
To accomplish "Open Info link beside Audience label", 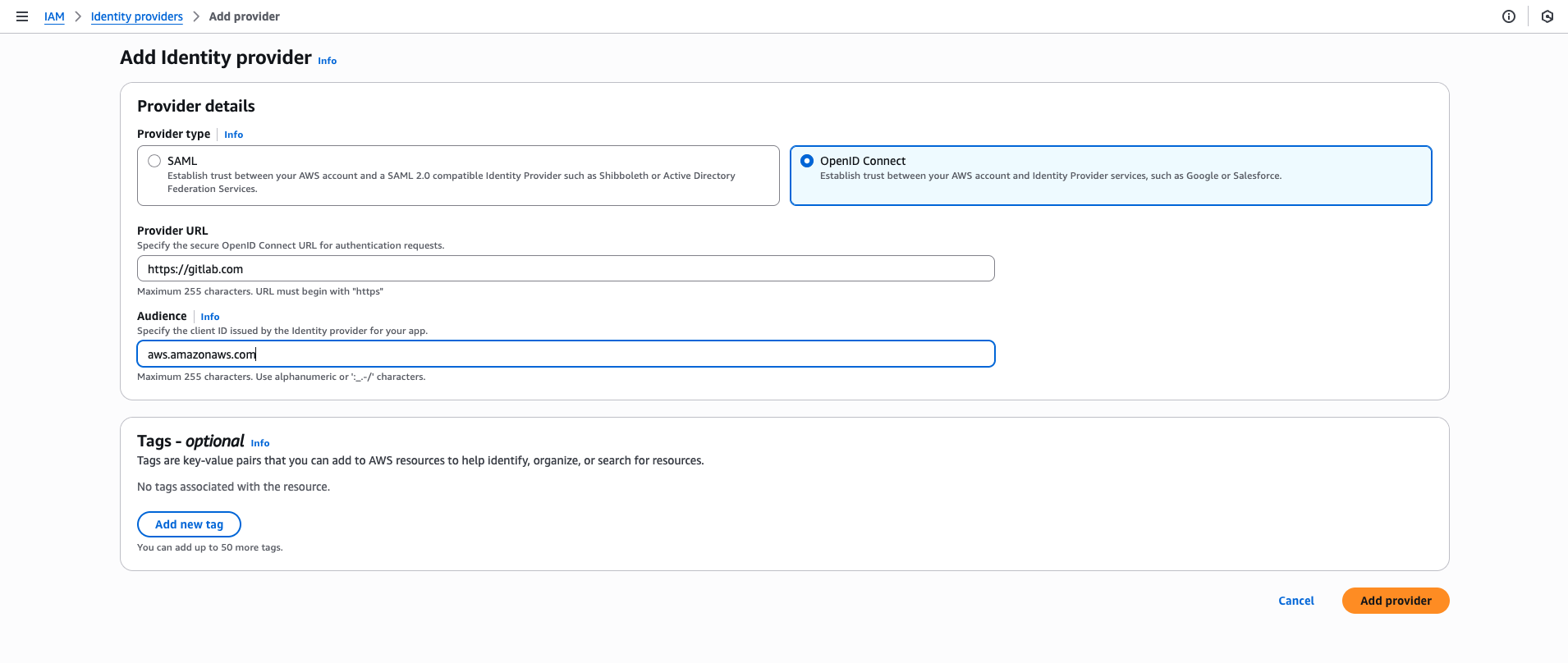I will point(210,317).
